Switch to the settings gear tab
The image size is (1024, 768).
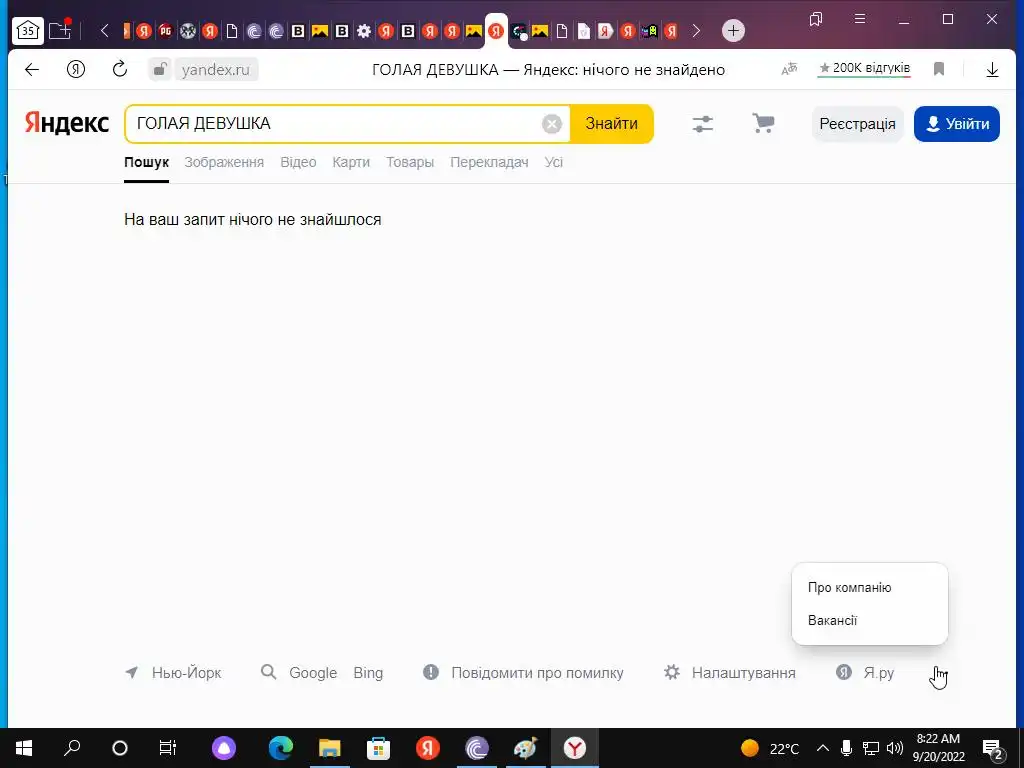click(364, 31)
